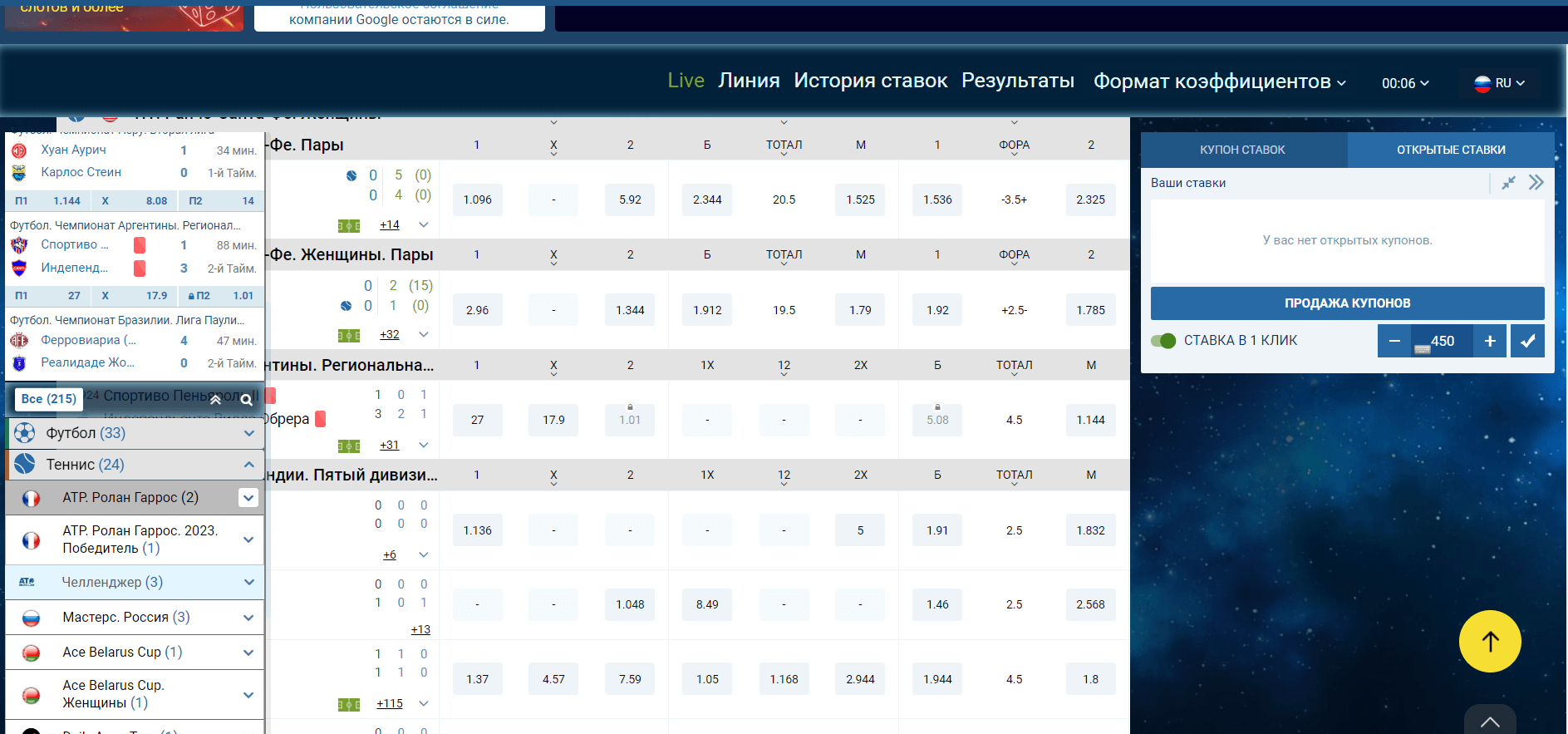Click the coupon collapse arrows icon
Screen dimensions: 1568x734
tap(1509, 183)
